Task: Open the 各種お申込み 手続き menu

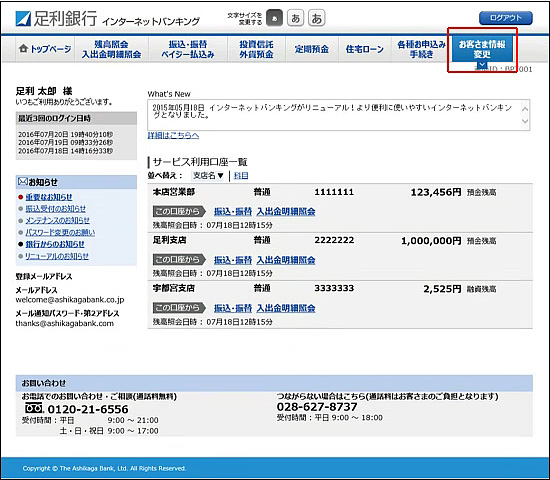Action: 421,49
